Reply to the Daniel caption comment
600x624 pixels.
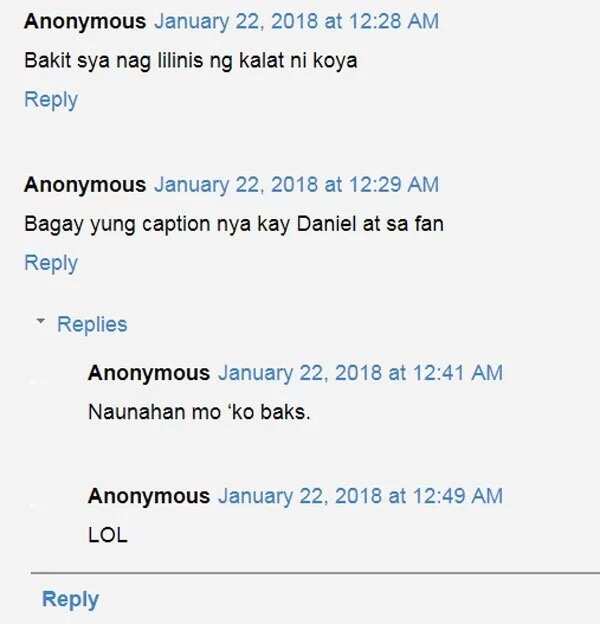pos(51,263)
